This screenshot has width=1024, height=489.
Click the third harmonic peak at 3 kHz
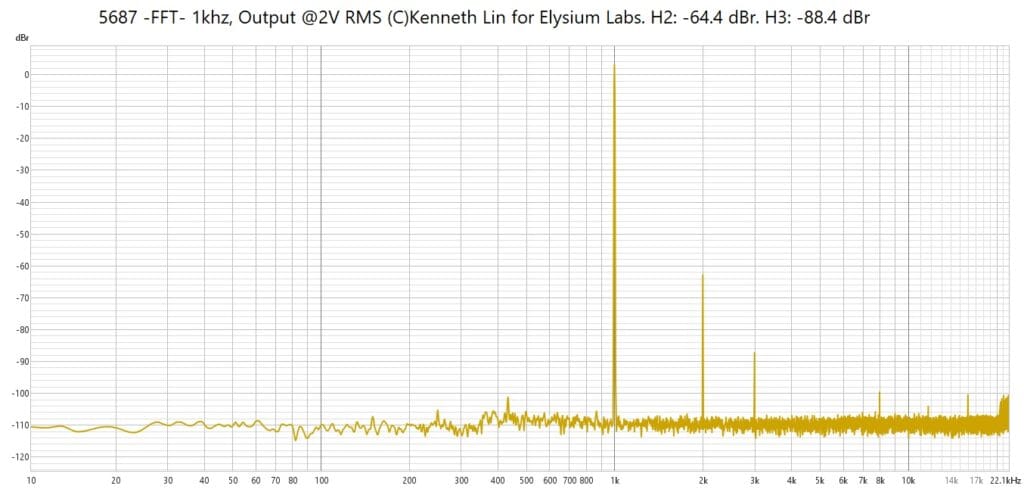click(x=754, y=385)
